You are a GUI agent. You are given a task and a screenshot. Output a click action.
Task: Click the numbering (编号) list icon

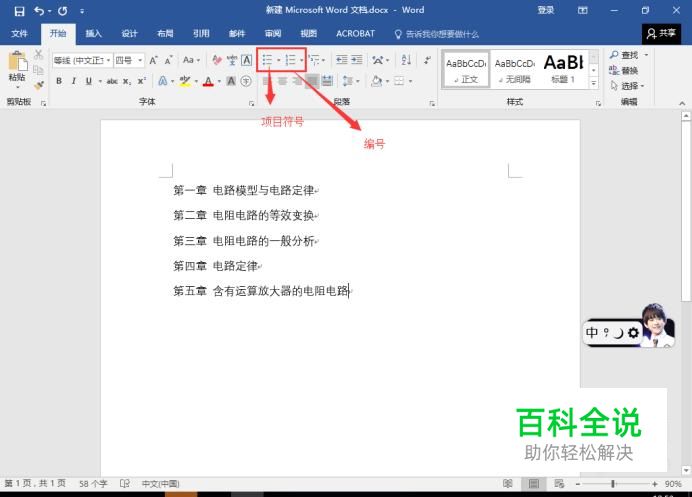pos(290,60)
